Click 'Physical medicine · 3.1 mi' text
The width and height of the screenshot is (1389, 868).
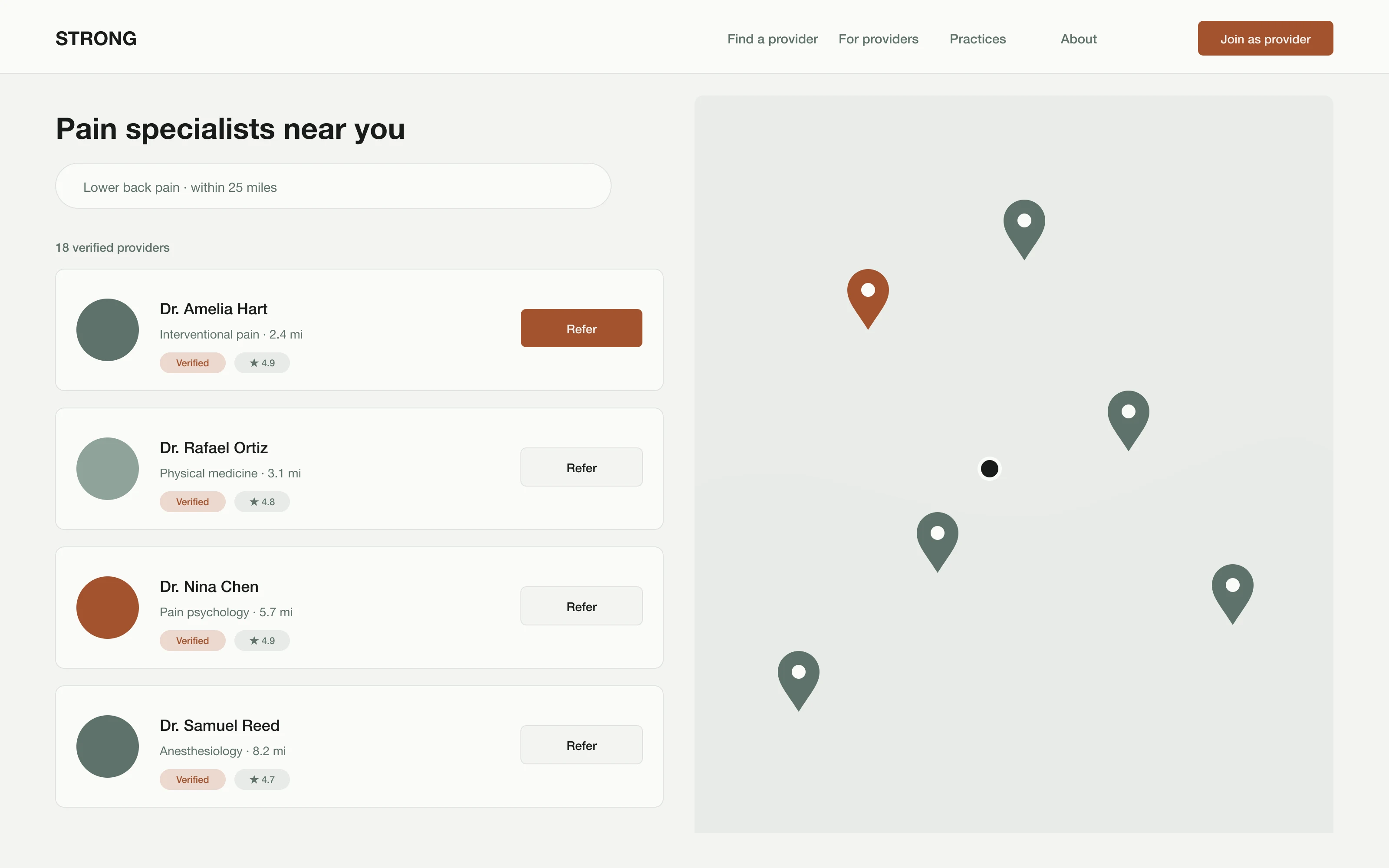[230, 473]
